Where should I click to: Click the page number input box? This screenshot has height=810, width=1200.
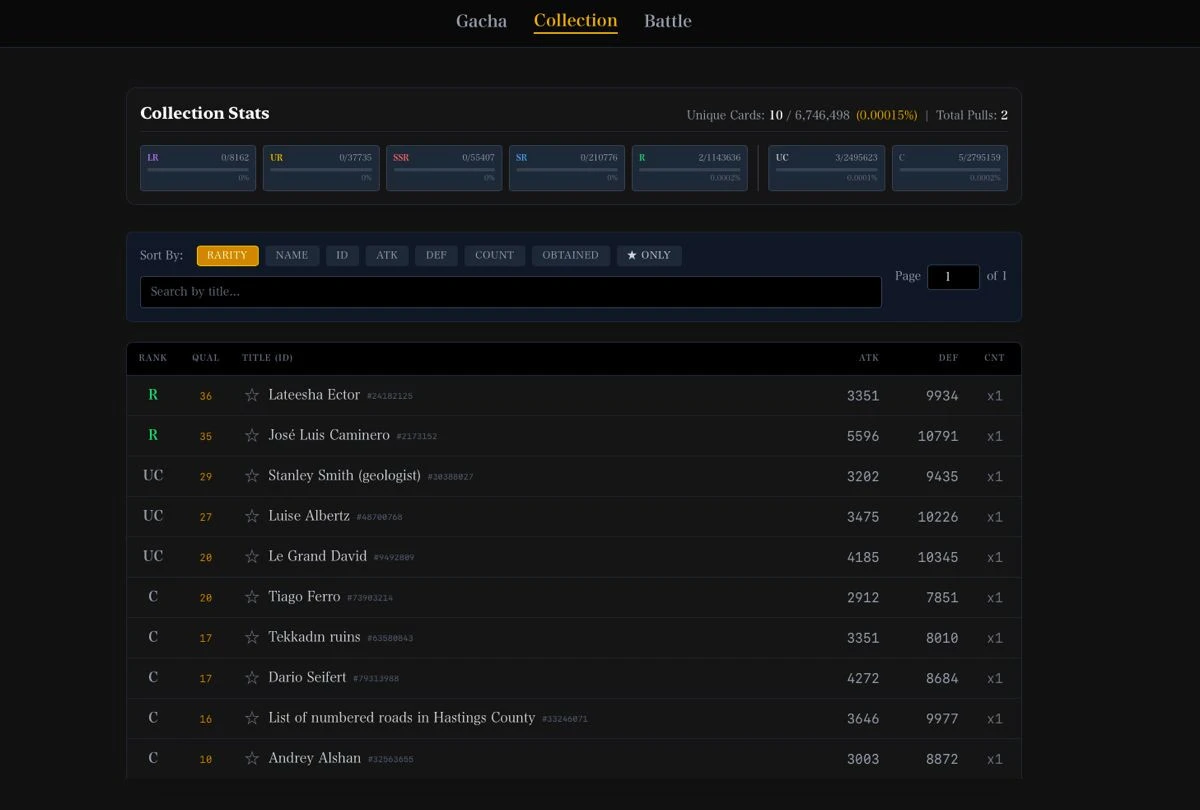tap(952, 277)
